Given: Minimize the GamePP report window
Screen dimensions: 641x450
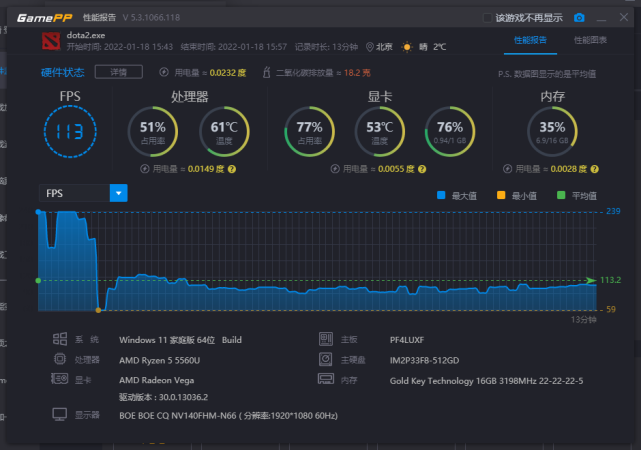Looking at the screenshot, I should (x=601, y=18).
